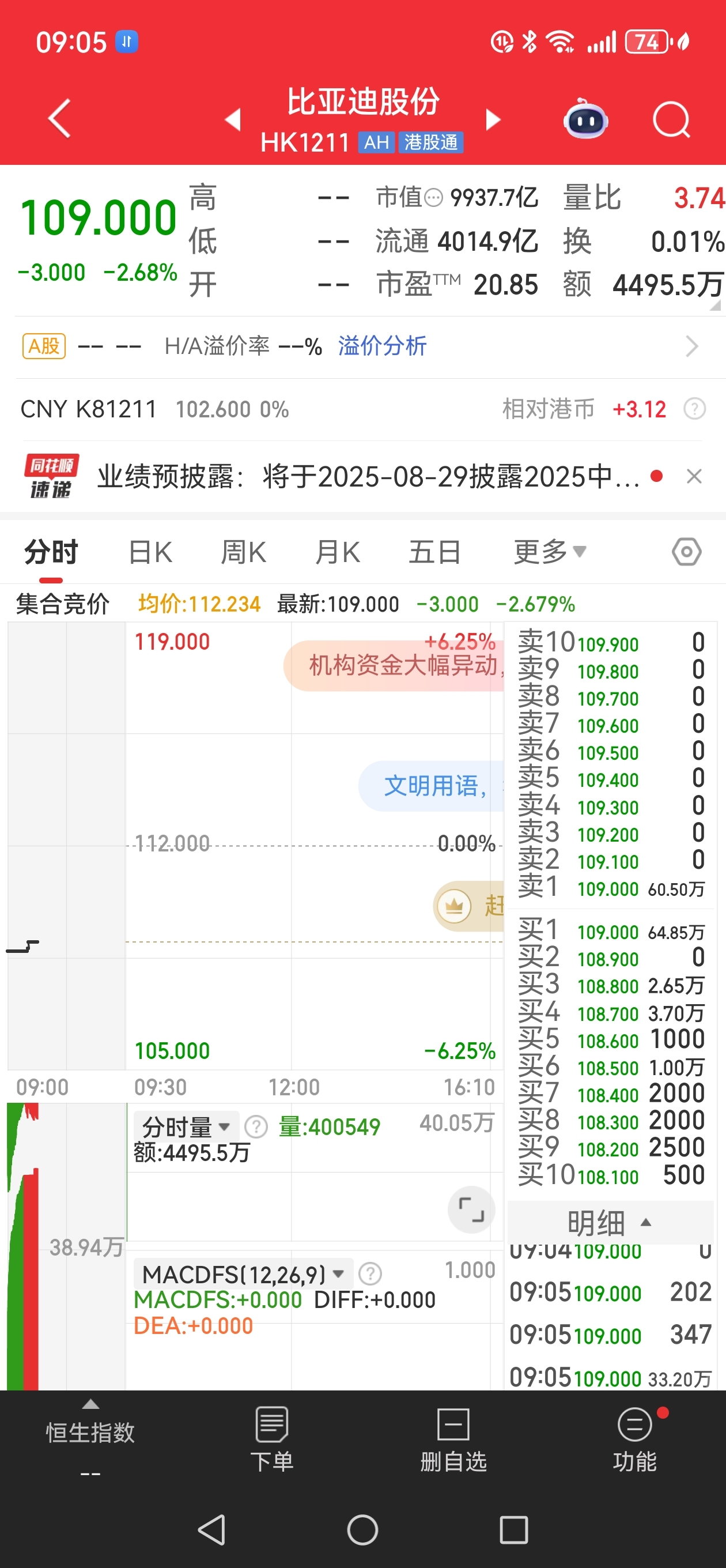The image size is (726, 1568).
Task: Open the search magnifier
Action: (x=671, y=119)
